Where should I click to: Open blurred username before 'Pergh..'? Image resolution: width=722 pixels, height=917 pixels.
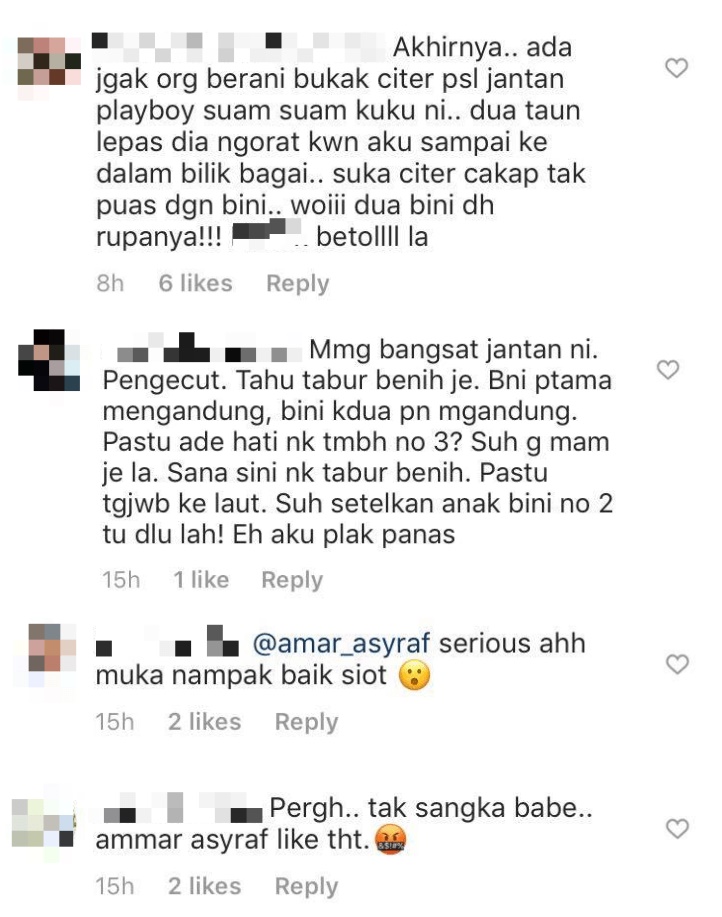click(182, 809)
